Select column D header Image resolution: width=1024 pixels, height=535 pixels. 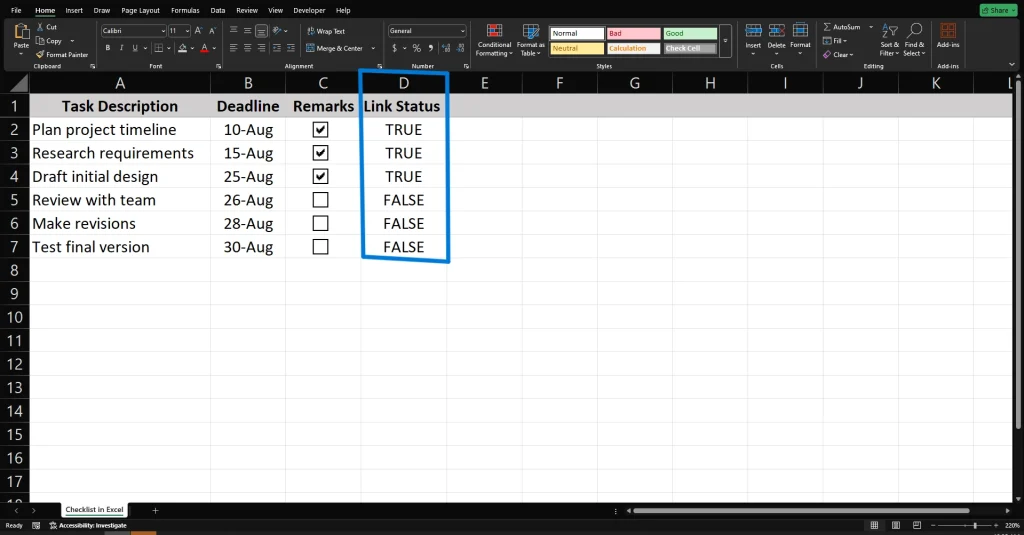pyautogui.click(x=404, y=83)
